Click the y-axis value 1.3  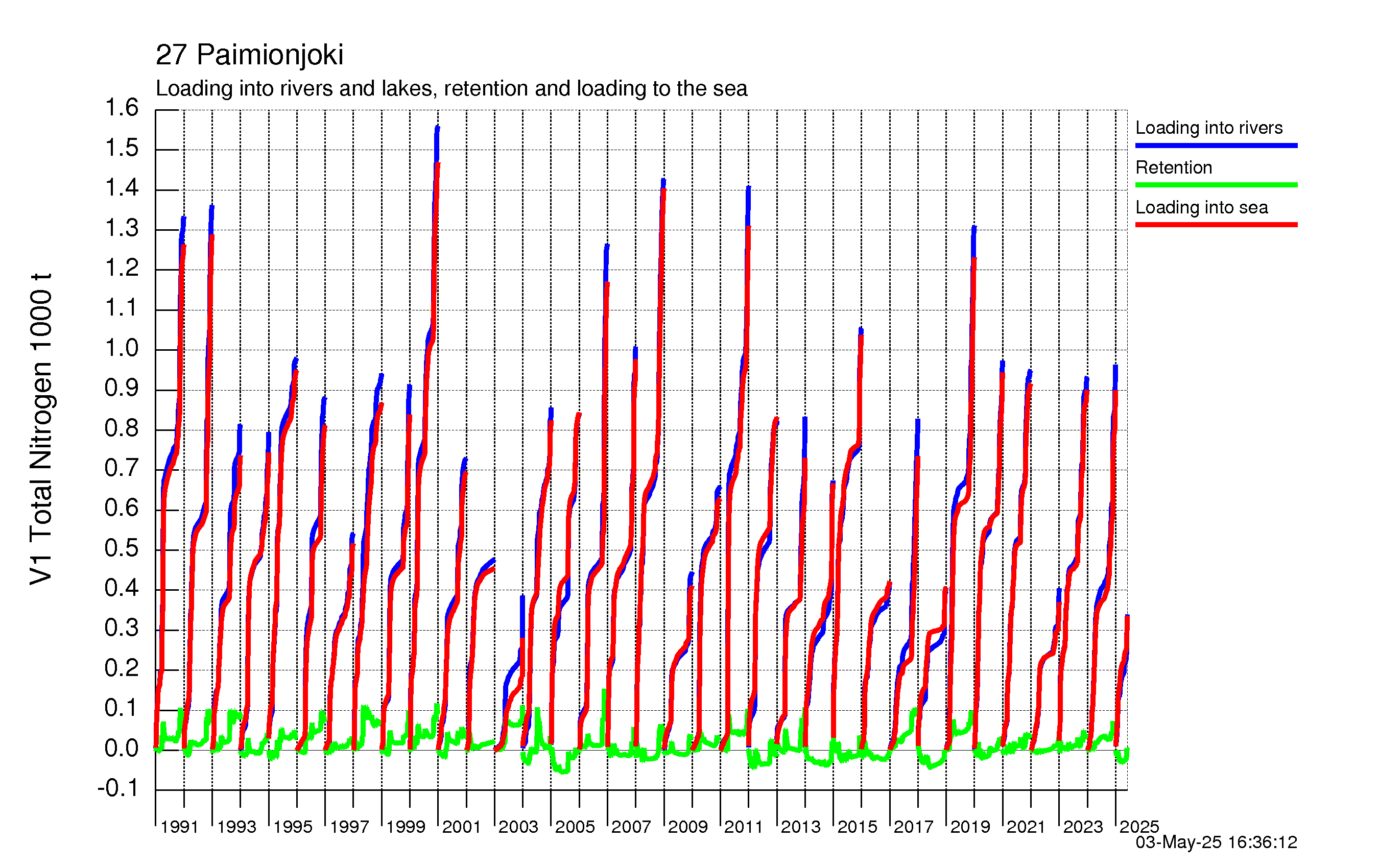pos(122,228)
